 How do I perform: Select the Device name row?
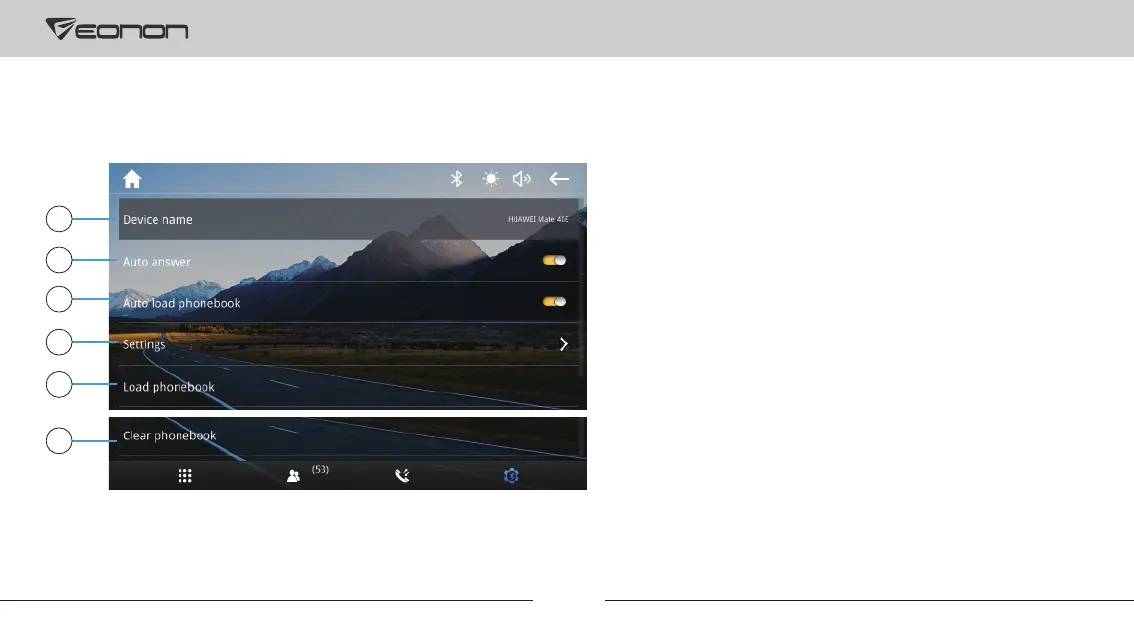[x=349, y=219]
